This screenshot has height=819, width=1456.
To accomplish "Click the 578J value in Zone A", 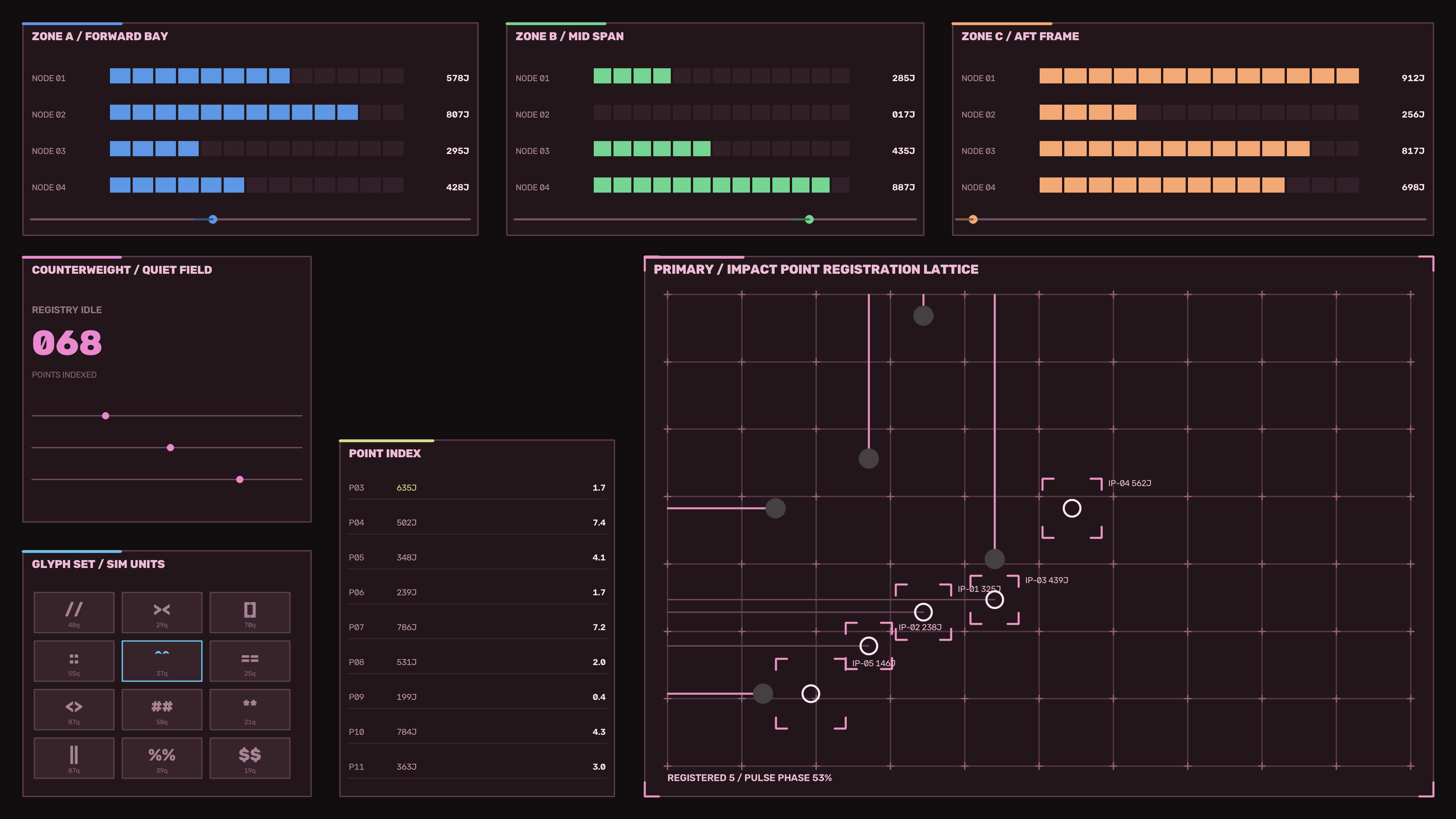I will coord(457,78).
